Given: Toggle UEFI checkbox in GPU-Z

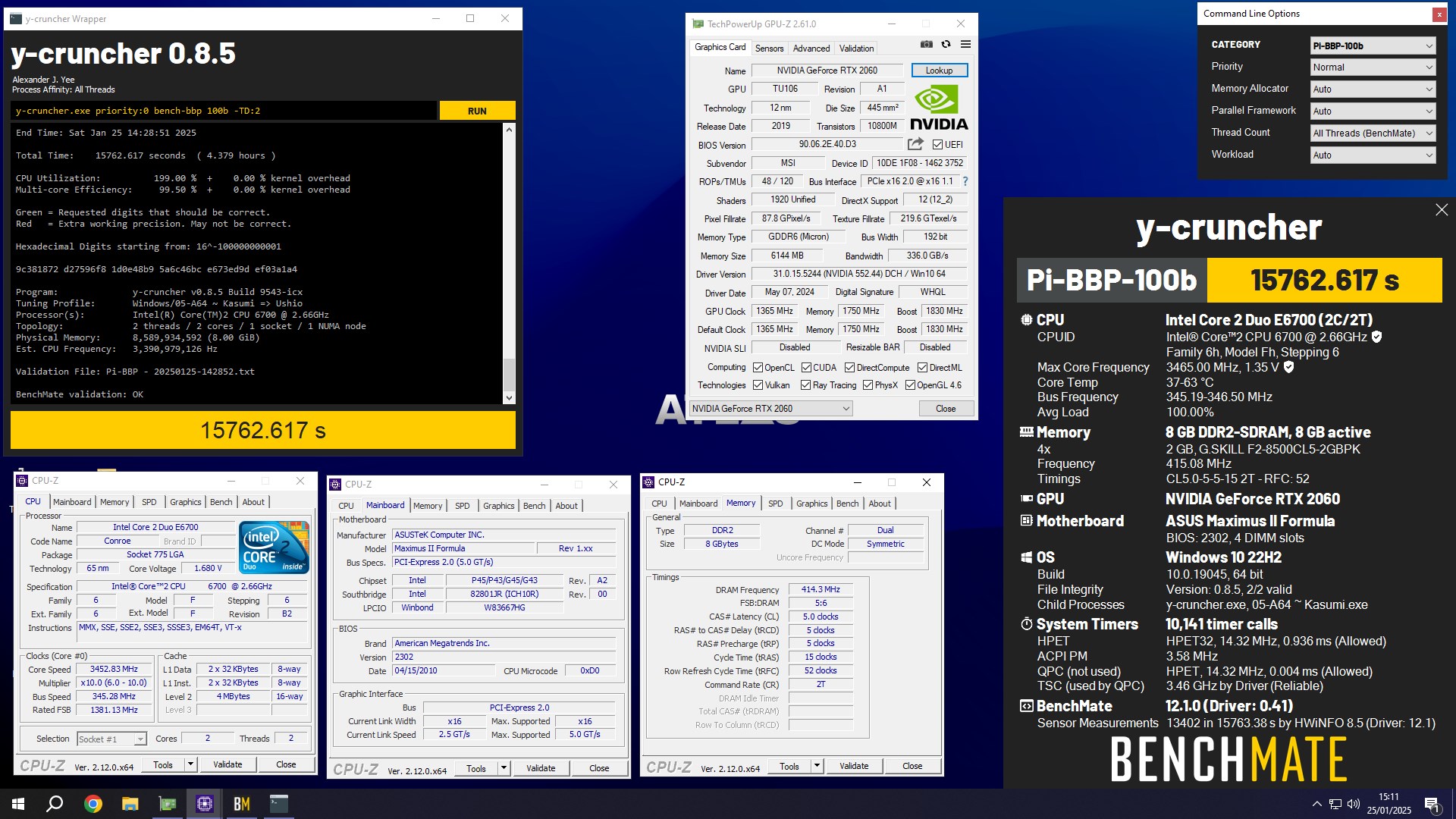Looking at the screenshot, I should click(937, 145).
